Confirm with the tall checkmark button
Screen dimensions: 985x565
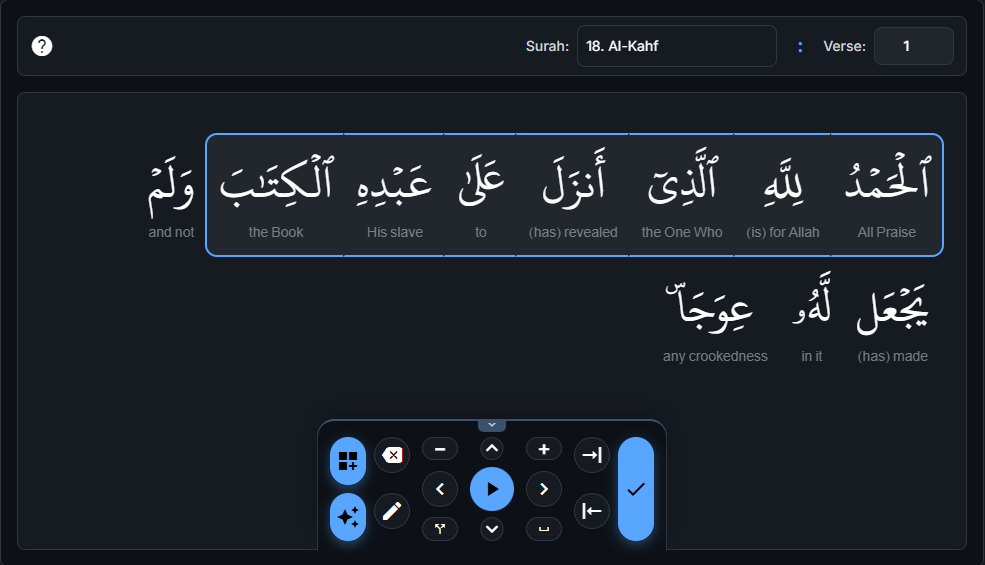(636, 489)
